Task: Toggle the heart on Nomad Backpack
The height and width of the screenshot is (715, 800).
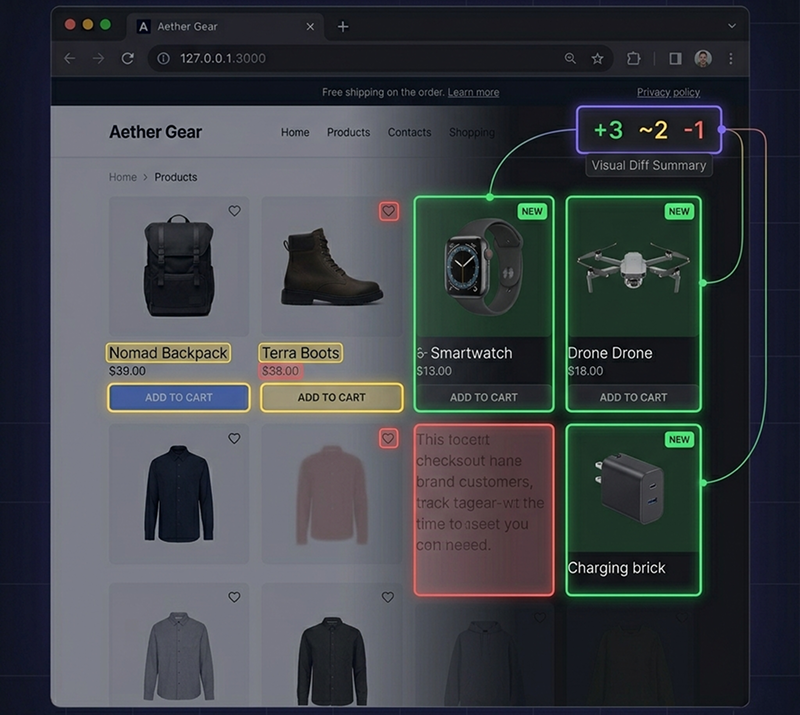Action: coord(234,213)
